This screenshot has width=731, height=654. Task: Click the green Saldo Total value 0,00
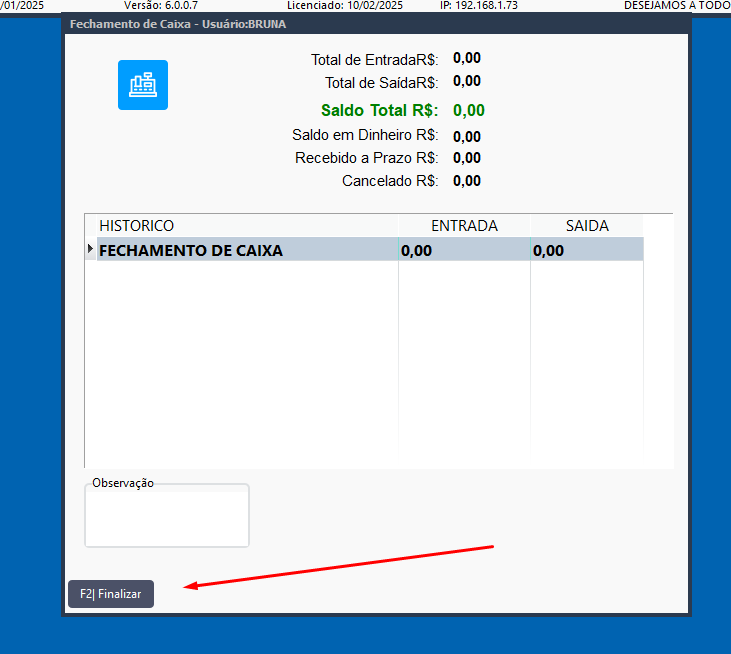(x=469, y=110)
